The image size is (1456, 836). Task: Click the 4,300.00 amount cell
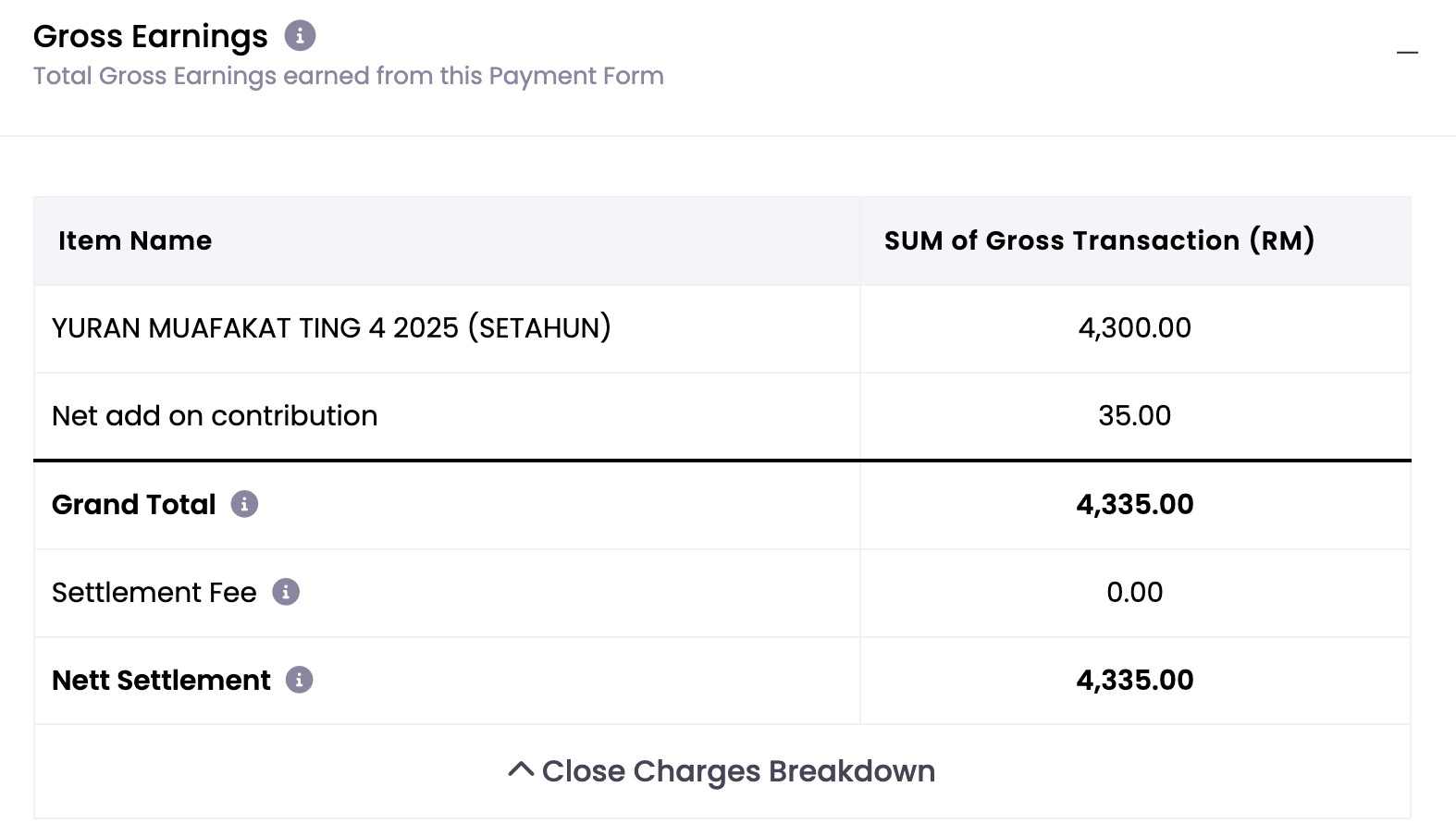pyautogui.click(x=1134, y=328)
